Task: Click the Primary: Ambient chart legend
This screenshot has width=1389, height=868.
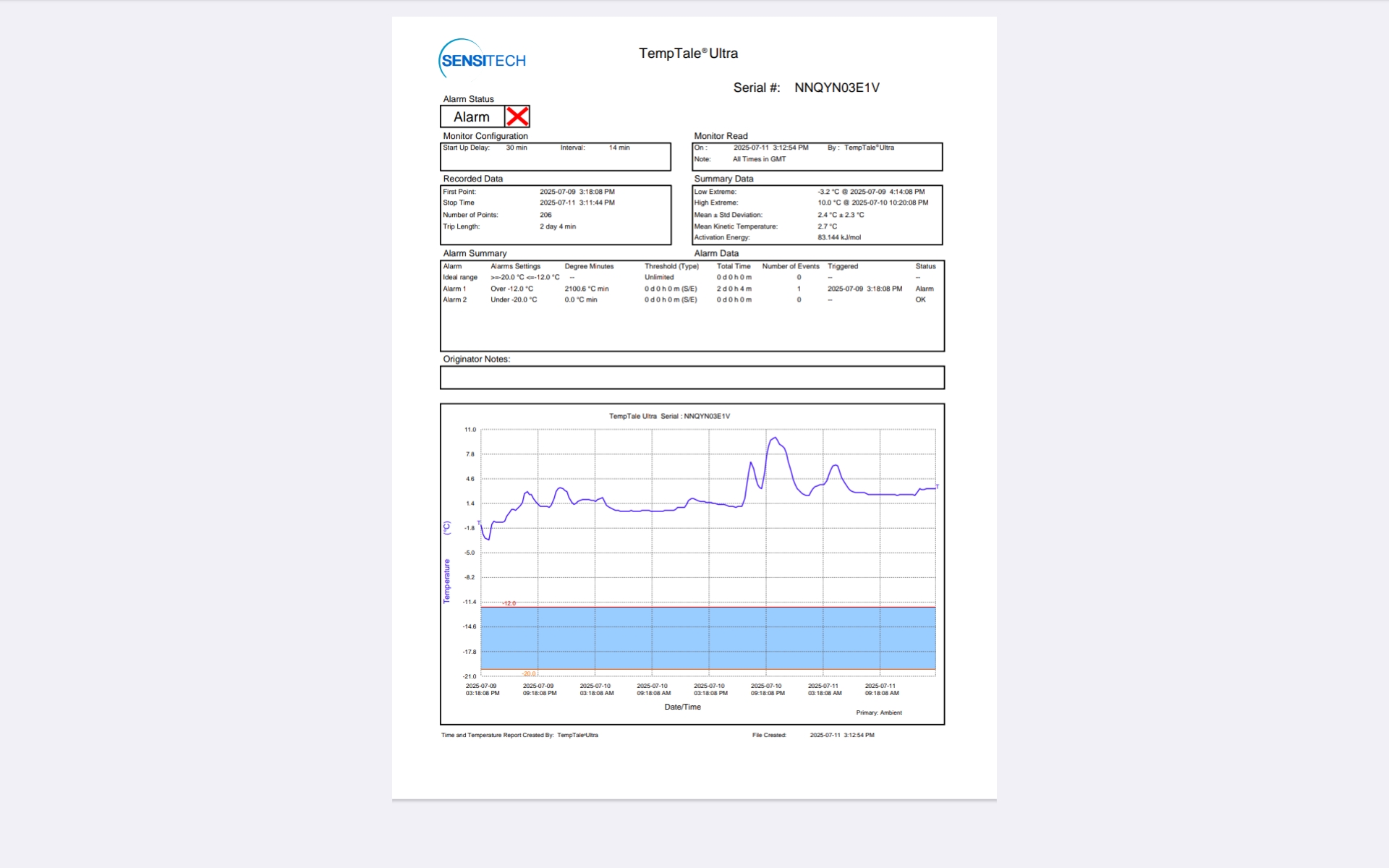Action: coord(878,712)
